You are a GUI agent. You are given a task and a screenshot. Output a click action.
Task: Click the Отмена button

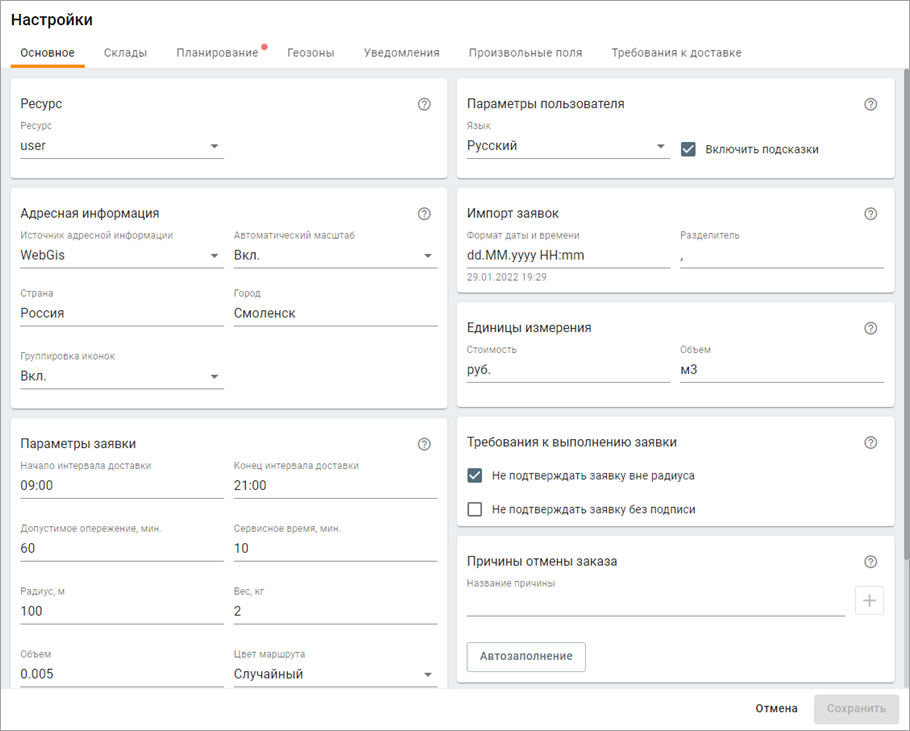(776, 709)
